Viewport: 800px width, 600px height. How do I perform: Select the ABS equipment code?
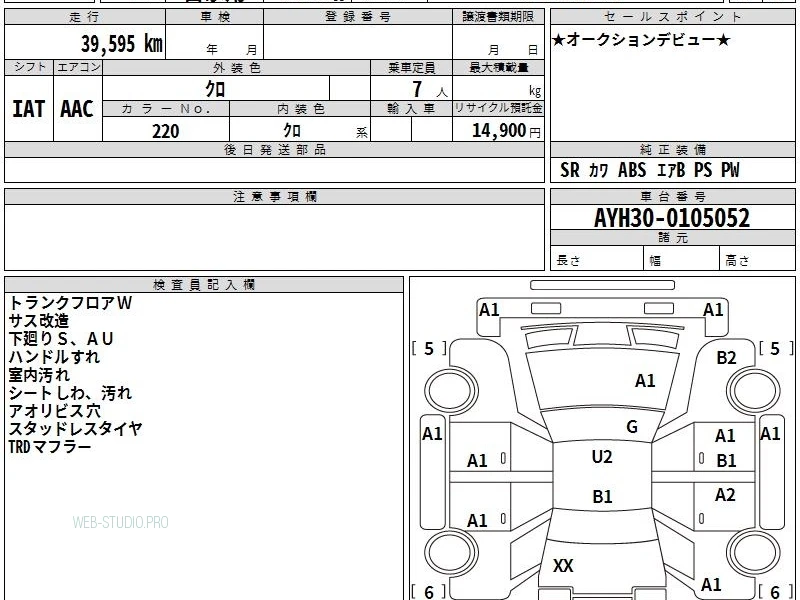pyautogui.click(x=632, y=170)
